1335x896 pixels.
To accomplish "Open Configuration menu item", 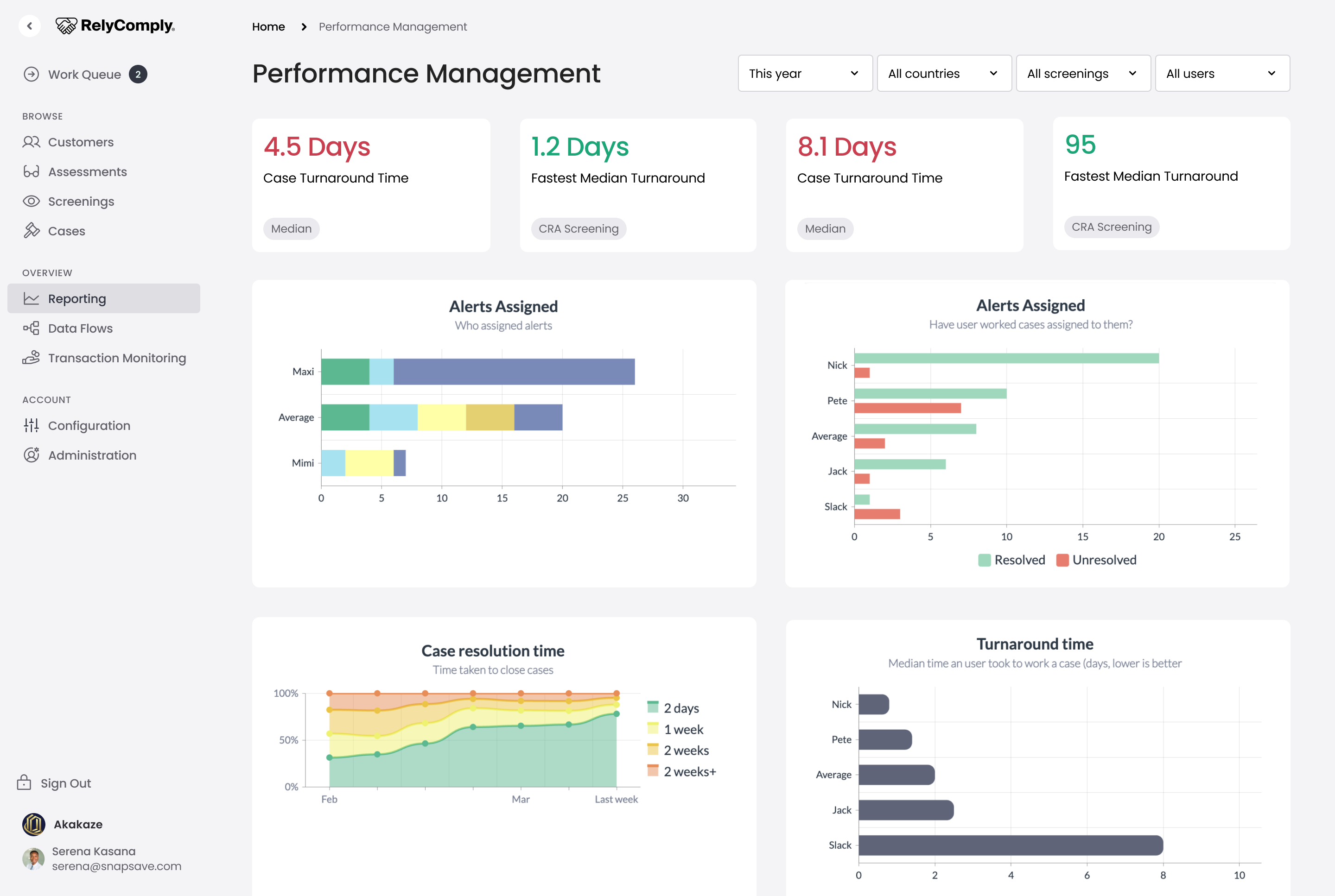I will click(x=89, y=426).
